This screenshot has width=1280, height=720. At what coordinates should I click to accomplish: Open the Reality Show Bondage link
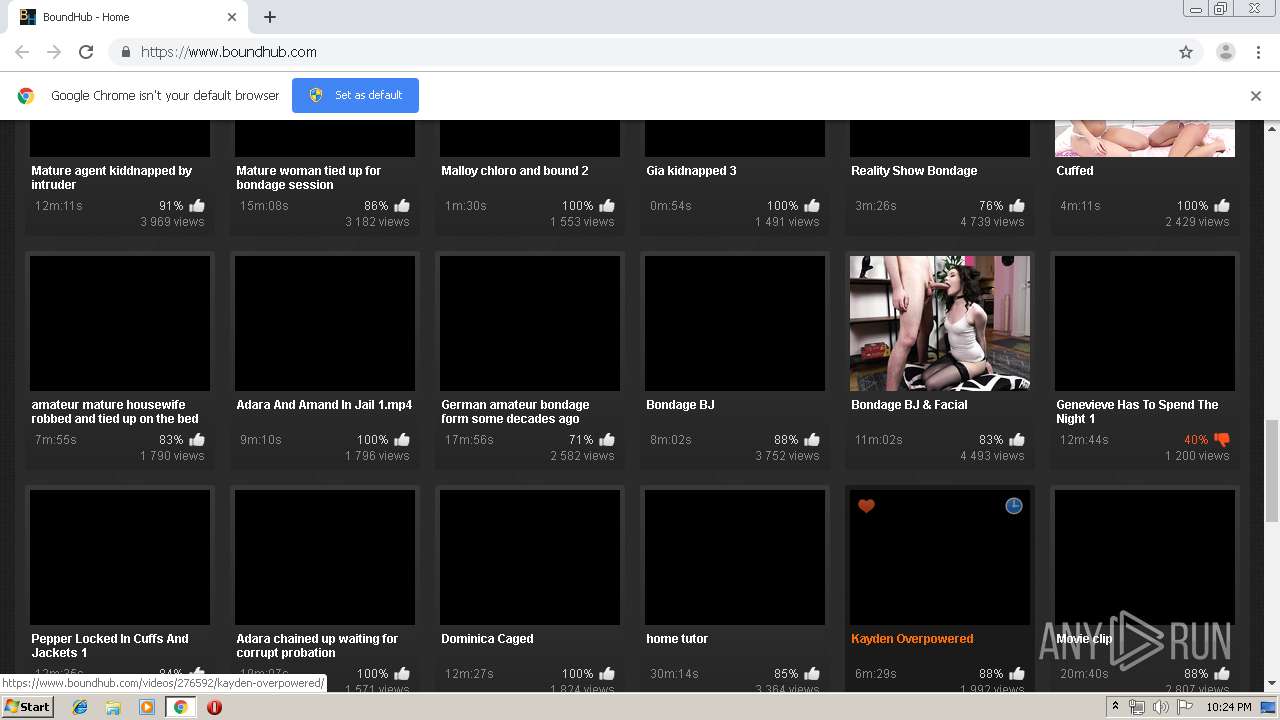914,171
